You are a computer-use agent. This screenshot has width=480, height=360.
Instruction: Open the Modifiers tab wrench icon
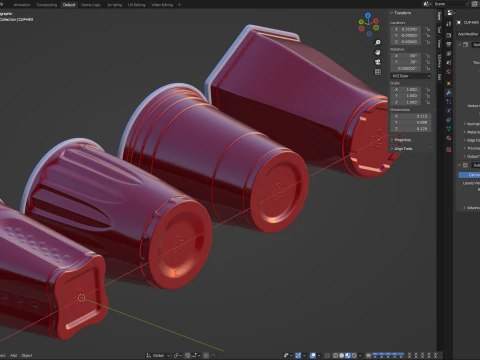449,93
